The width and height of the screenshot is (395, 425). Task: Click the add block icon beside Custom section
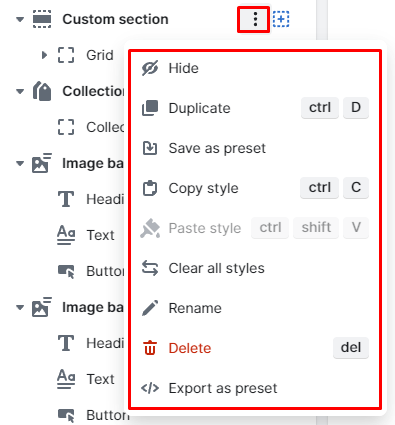[x=281, y=19]
